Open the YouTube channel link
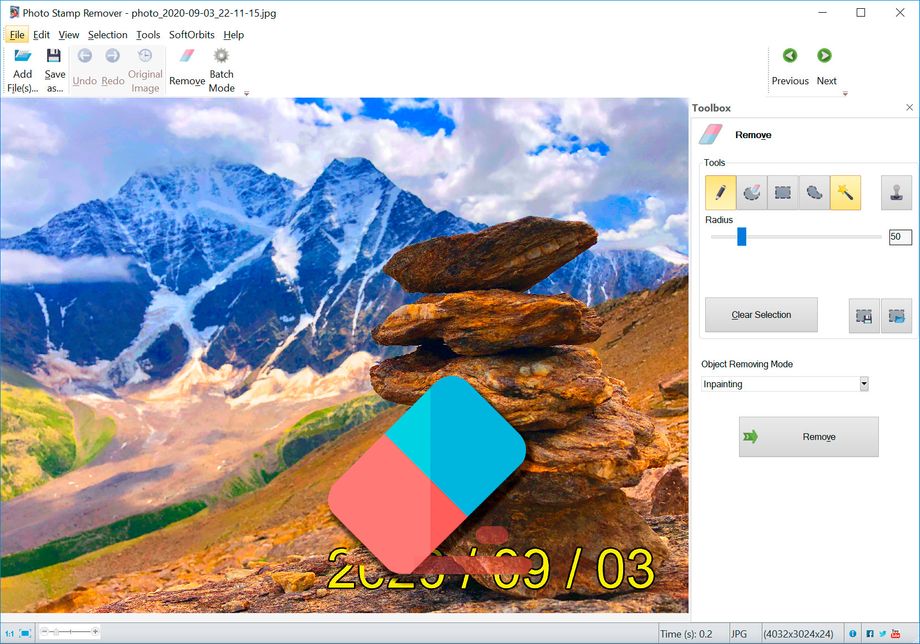The height and width of the screenshot is (644, 920). pos(897,631)
